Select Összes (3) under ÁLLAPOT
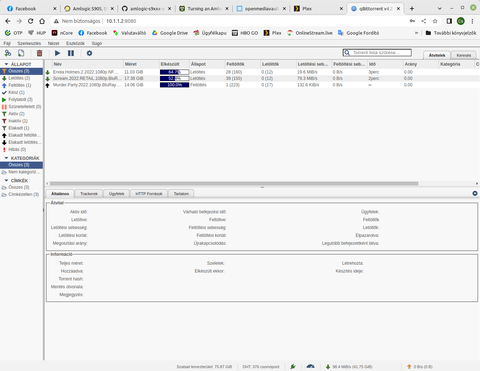Viewport: 480px width, 371px height. click(21, 71)
